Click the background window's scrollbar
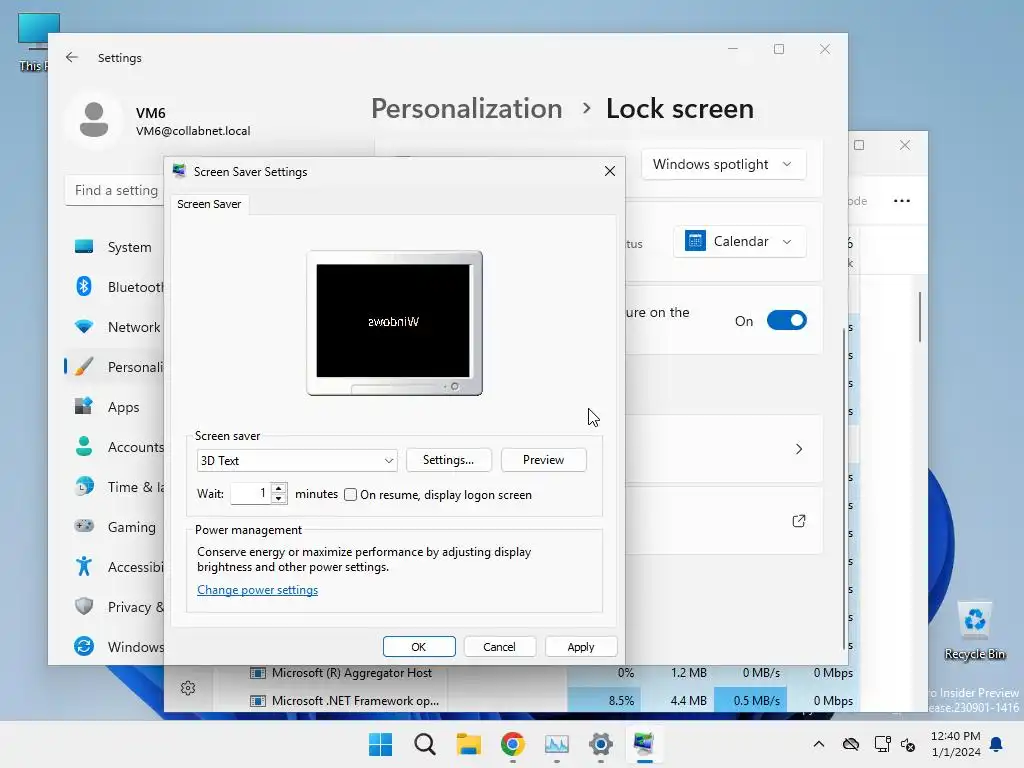Screen dimensions: 1024x768 (920, 317)
